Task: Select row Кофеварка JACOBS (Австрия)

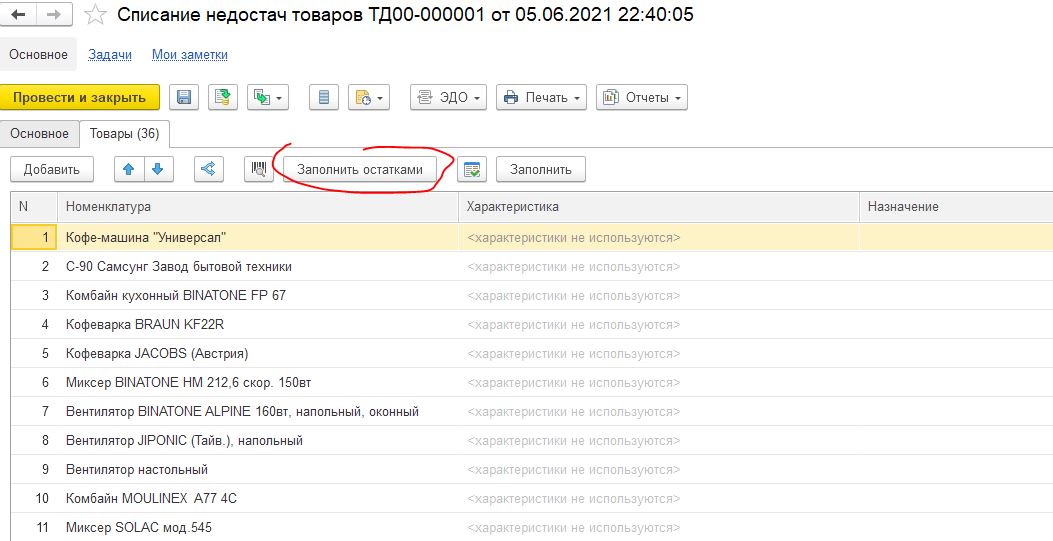Action: coord(532,354)
